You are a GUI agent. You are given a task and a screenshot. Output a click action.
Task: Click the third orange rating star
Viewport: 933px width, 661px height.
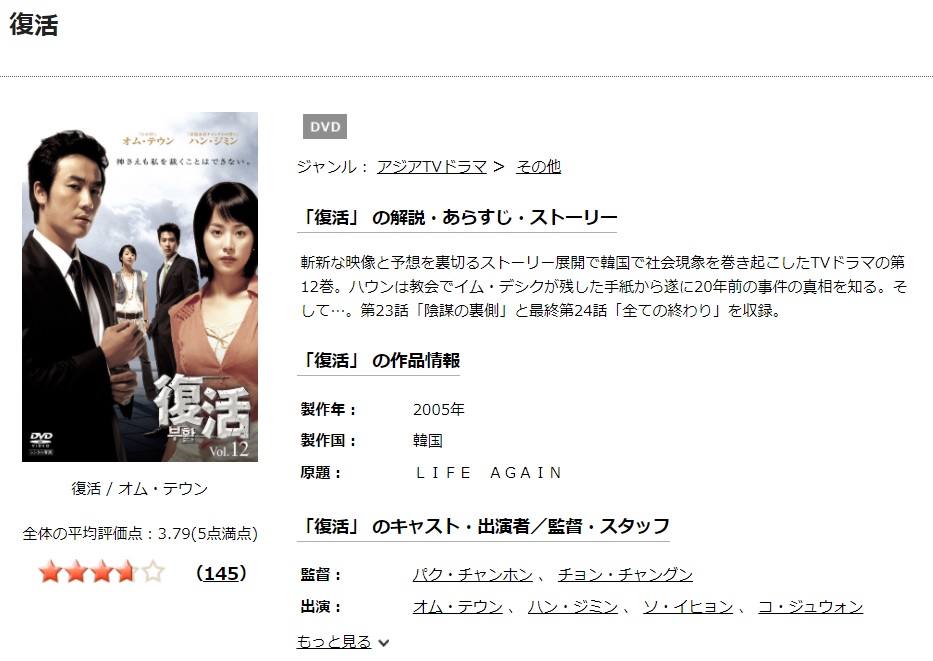click(x=102, y=572)
